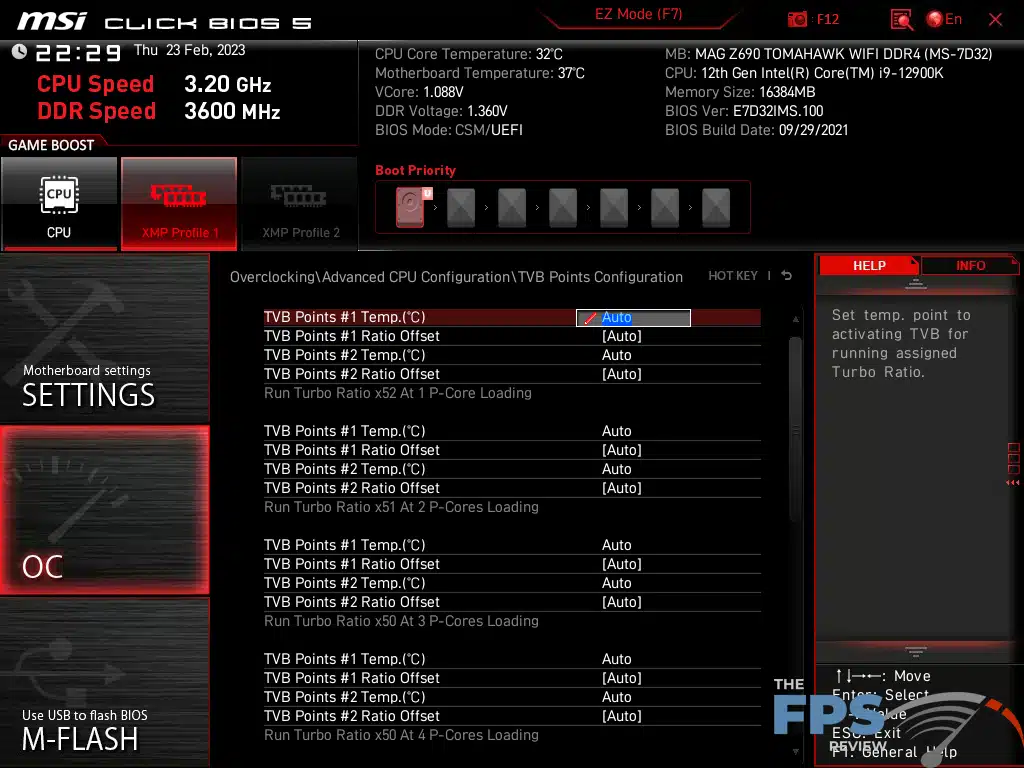Click the Memory Size 16384MB line
Image resolution: width=1024 pixels, height=768 pixels.
coord(740,92)
